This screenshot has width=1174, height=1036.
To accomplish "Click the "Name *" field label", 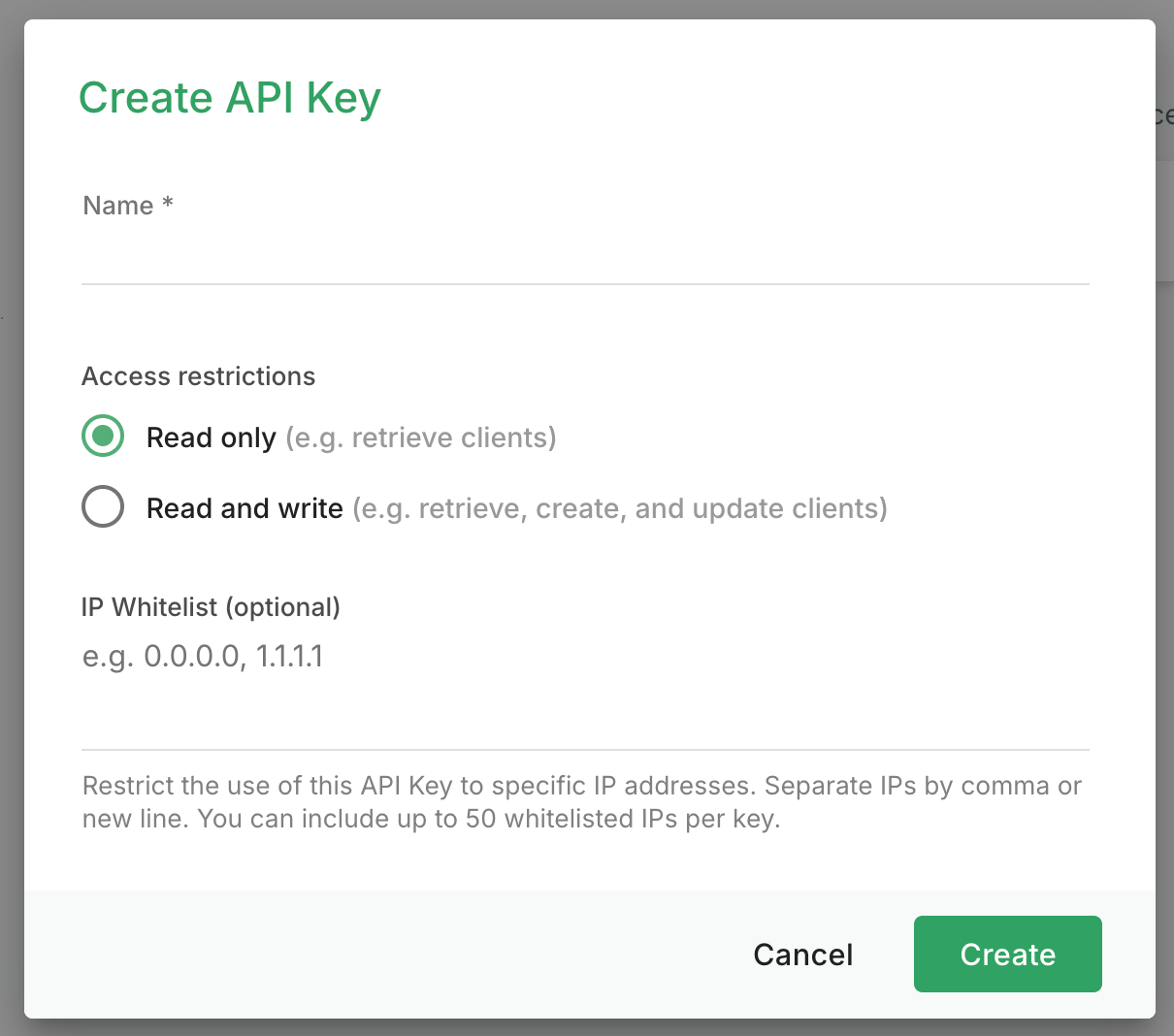I will point(118,206).
